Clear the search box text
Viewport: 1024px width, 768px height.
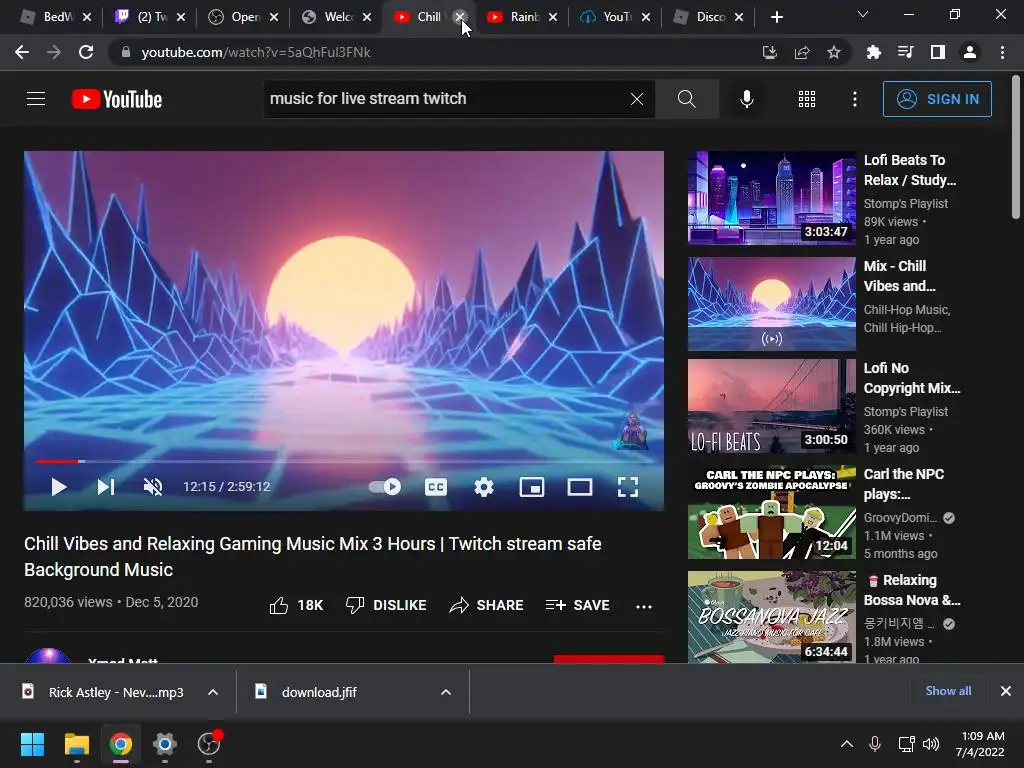click(637, 99)
